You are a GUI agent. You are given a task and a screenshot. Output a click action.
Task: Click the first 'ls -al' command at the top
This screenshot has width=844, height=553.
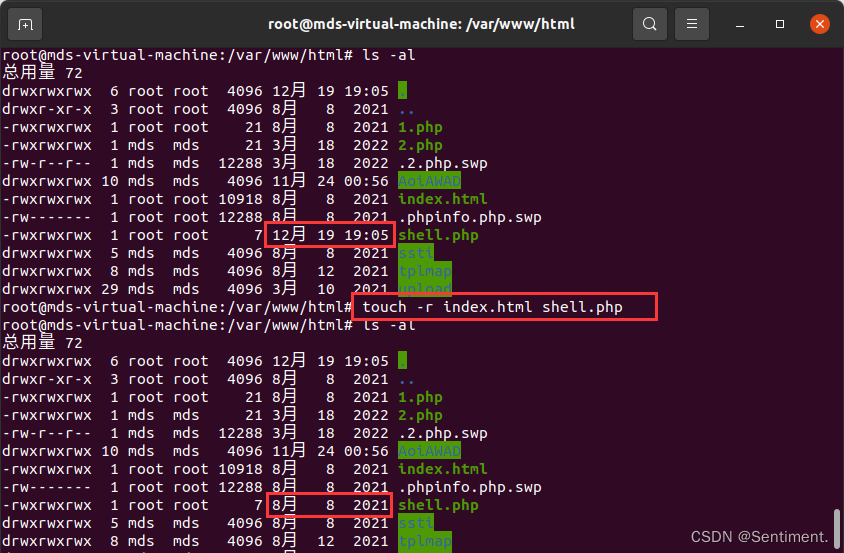389,55
